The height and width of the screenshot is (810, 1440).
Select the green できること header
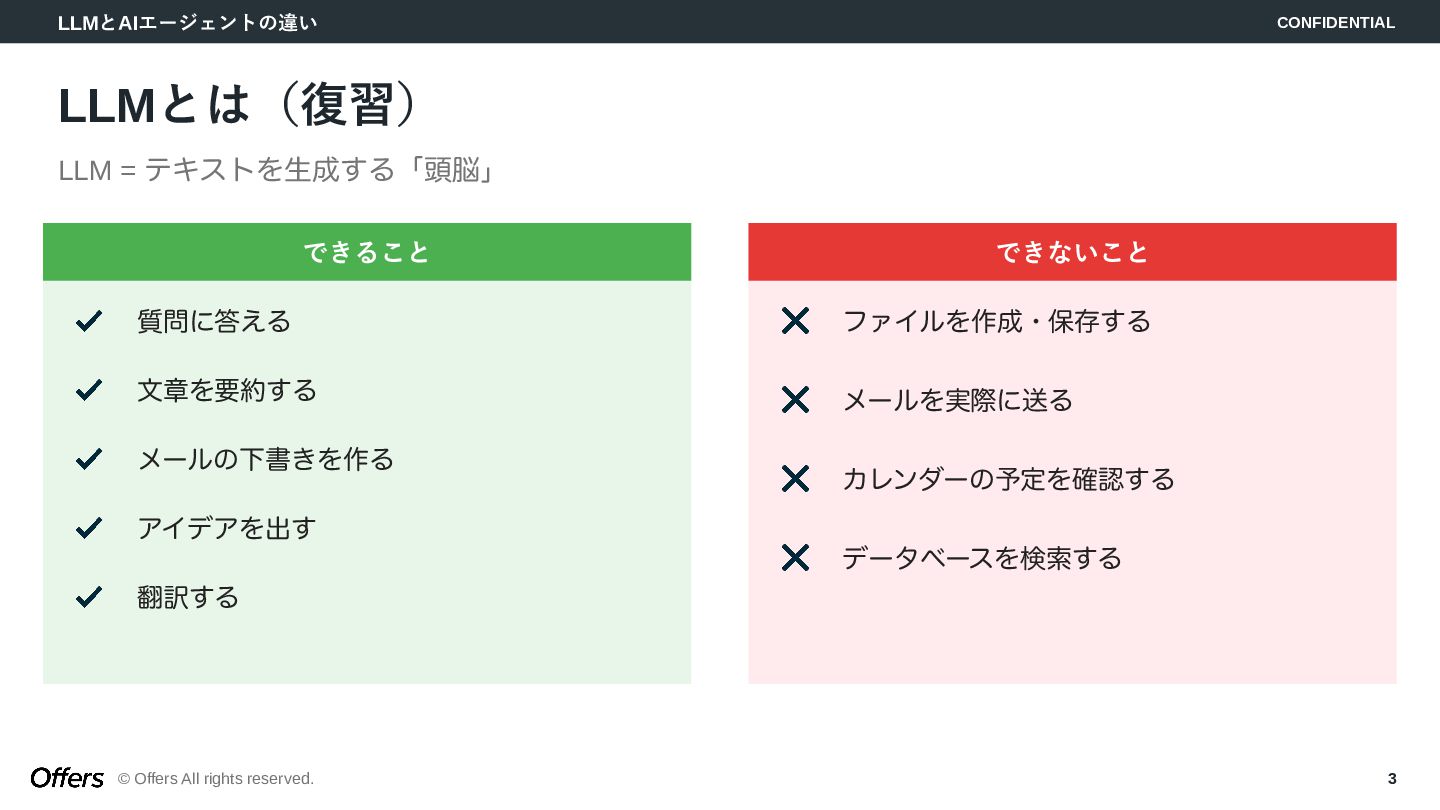tap(367, 252)
